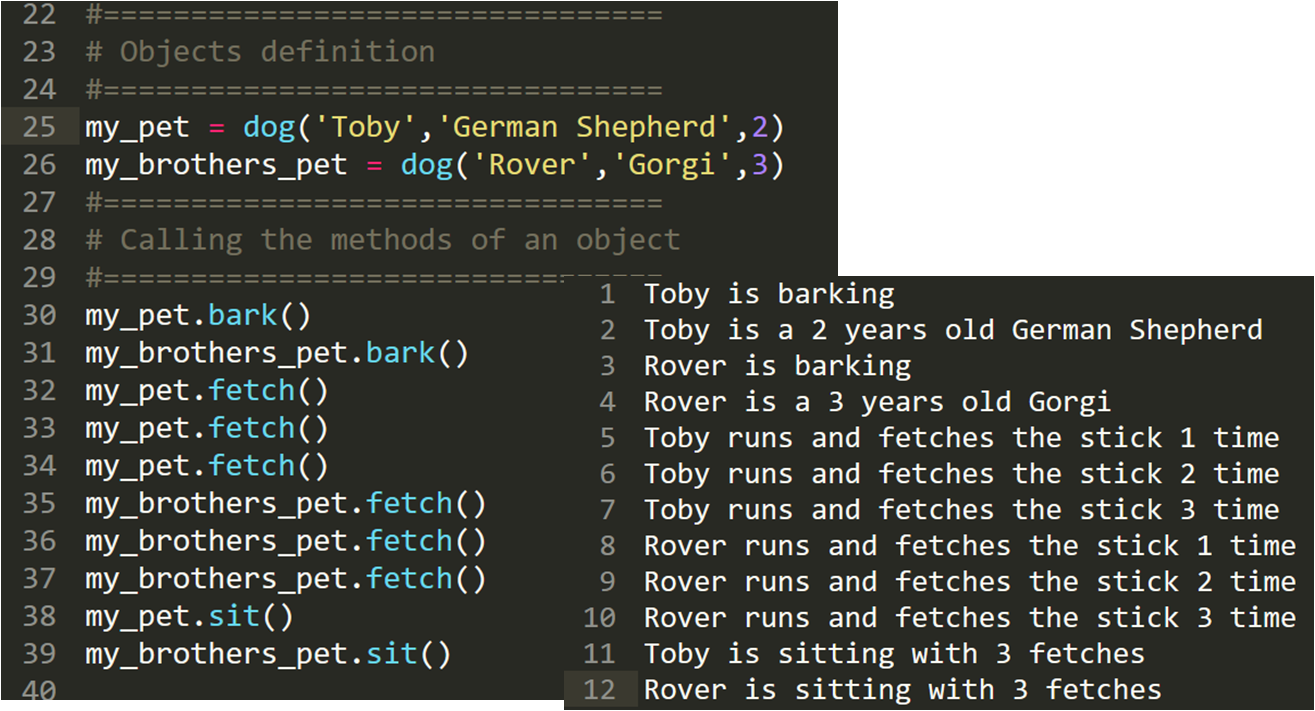Click the 'Toby' string argument on line 25

coord(369,127)
